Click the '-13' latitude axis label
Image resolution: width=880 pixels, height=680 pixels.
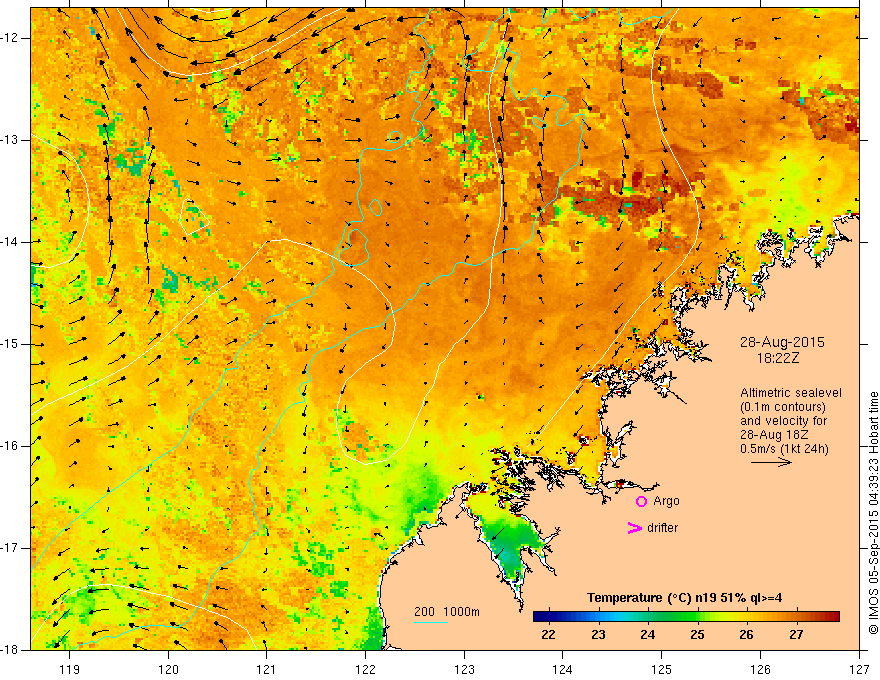(10, 140)
